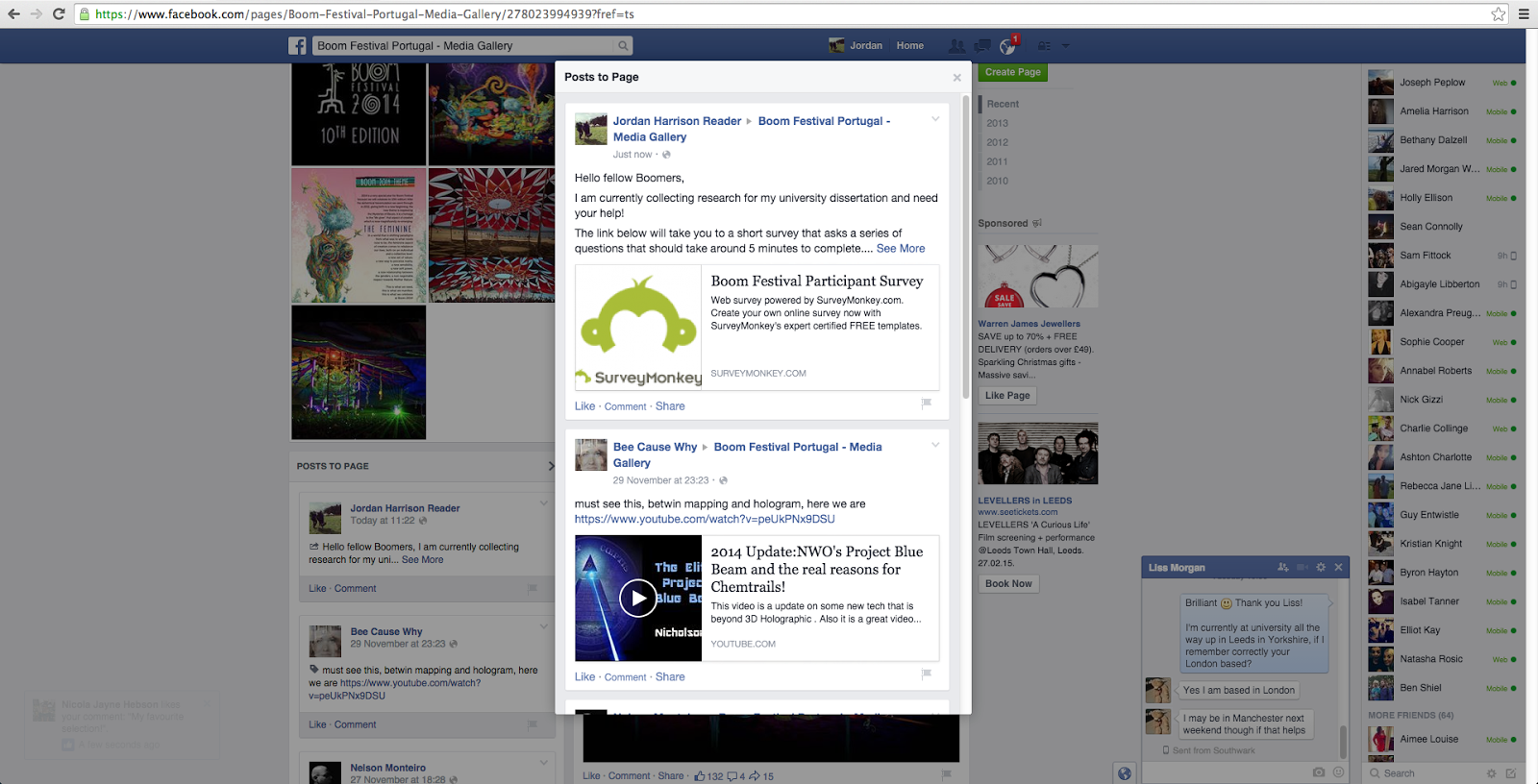Open chat sidebar settings gear
Viewport: 1538px width, 784px height.
pos(1492,772)
